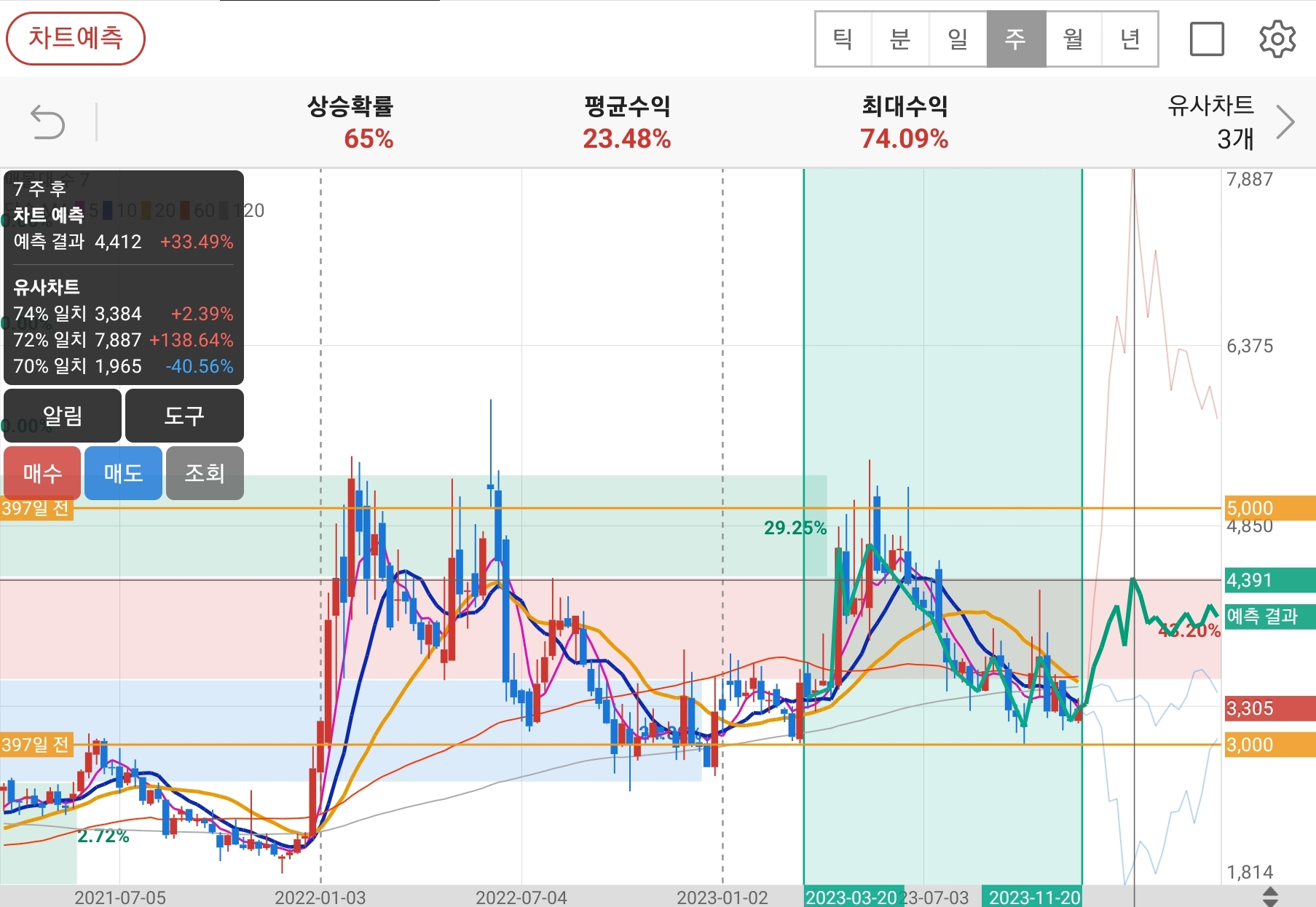Open the 도구 tools button
This screenshot has width=1316, height=907.
pos(184,416)
